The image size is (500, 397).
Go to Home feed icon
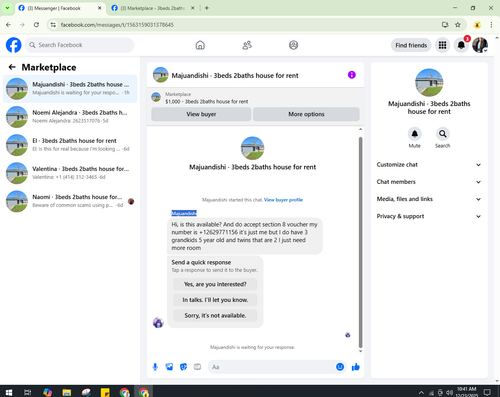(x=200, y=45)
